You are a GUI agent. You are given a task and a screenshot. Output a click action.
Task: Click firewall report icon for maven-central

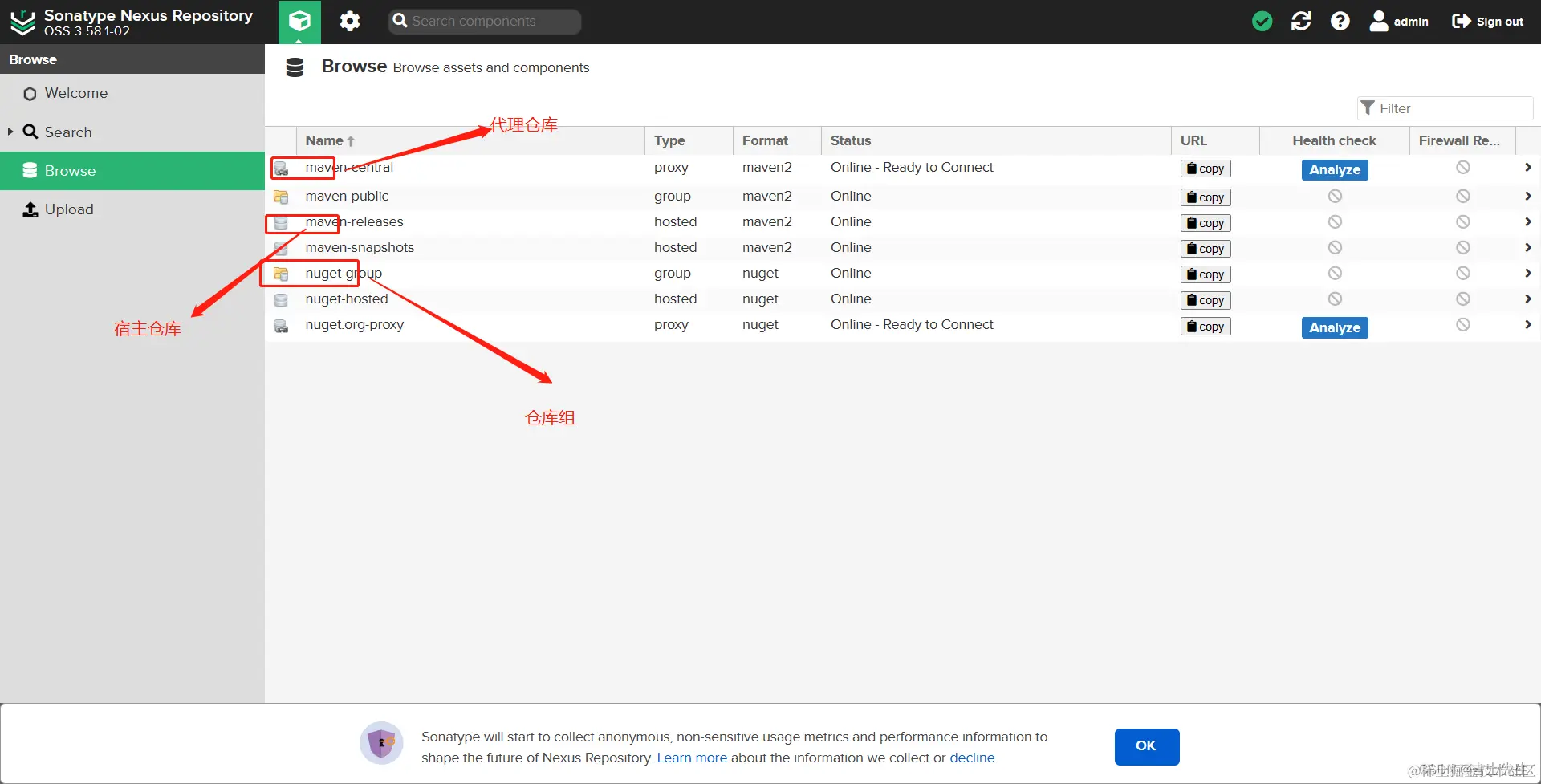click(x=1463, y=167)
